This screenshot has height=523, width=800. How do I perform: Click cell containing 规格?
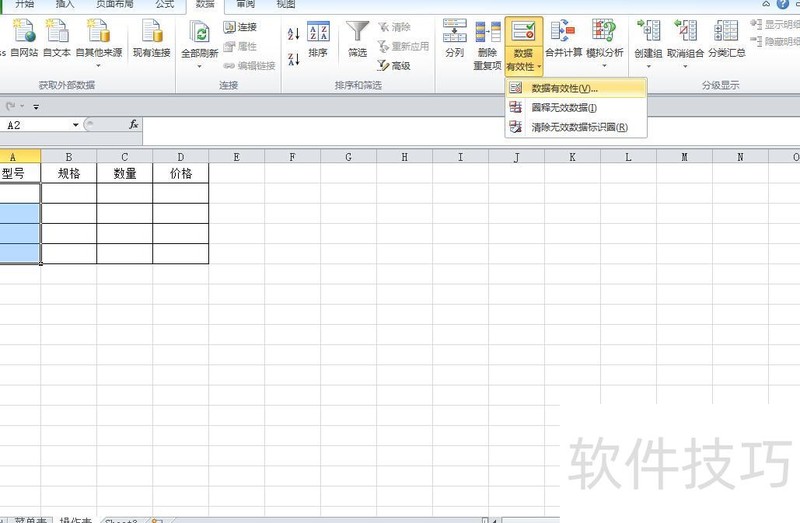tap(68, 173)
